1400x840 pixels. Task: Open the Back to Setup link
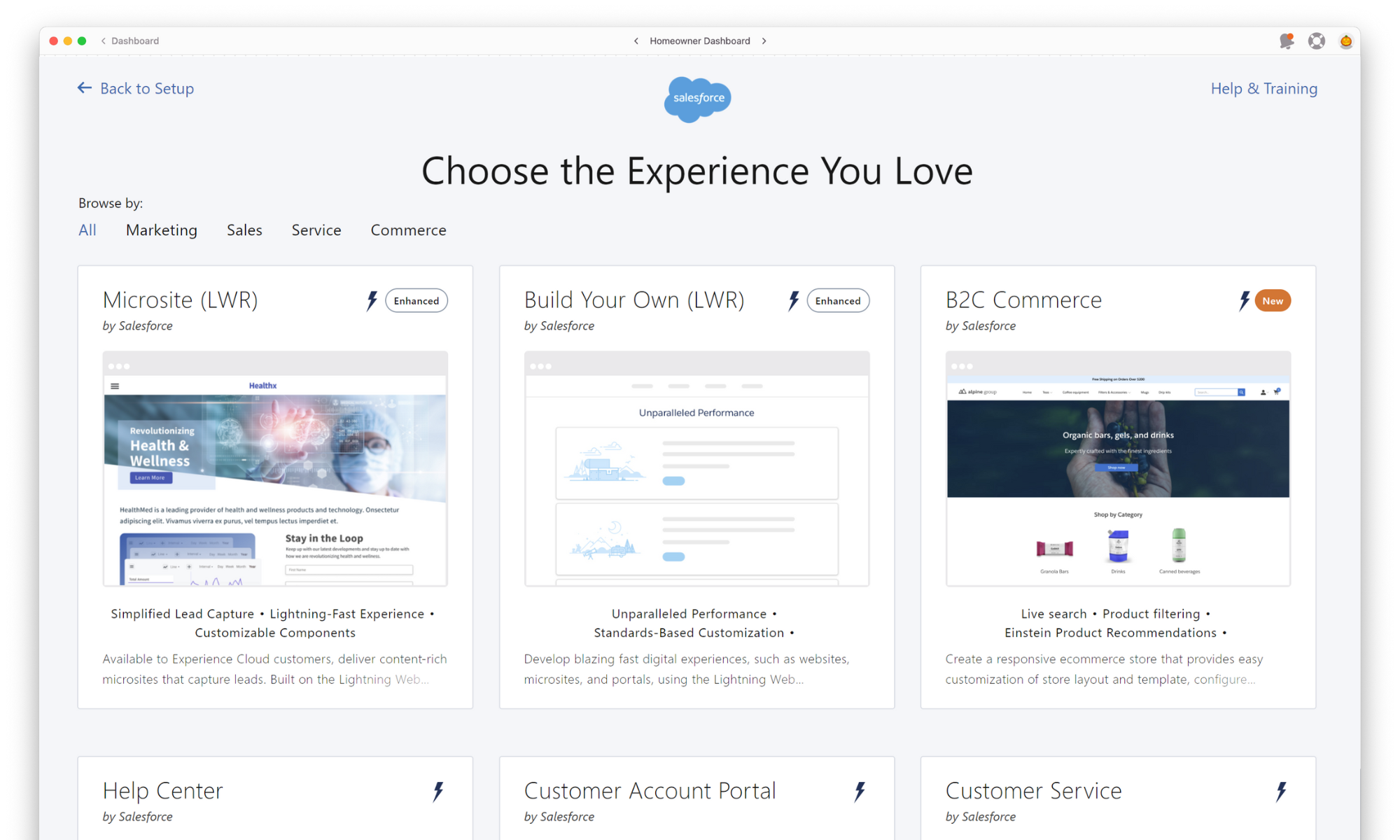pyautogui.click(x=146, y=88)
